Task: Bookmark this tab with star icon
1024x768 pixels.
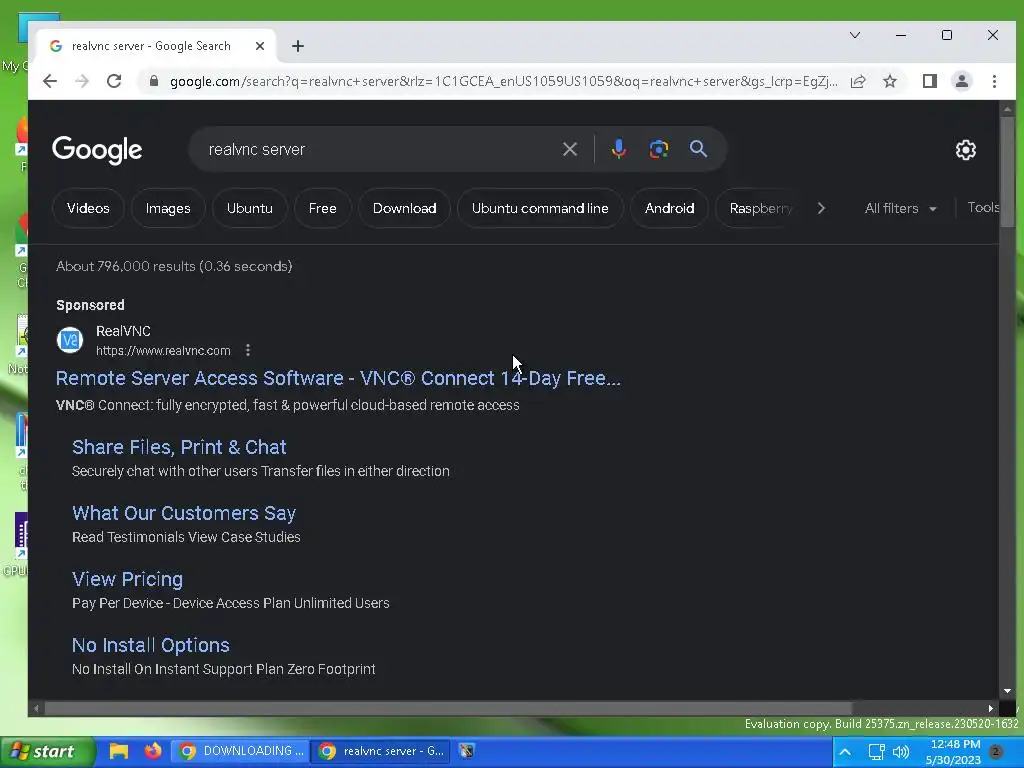Action: pos(889,81)
